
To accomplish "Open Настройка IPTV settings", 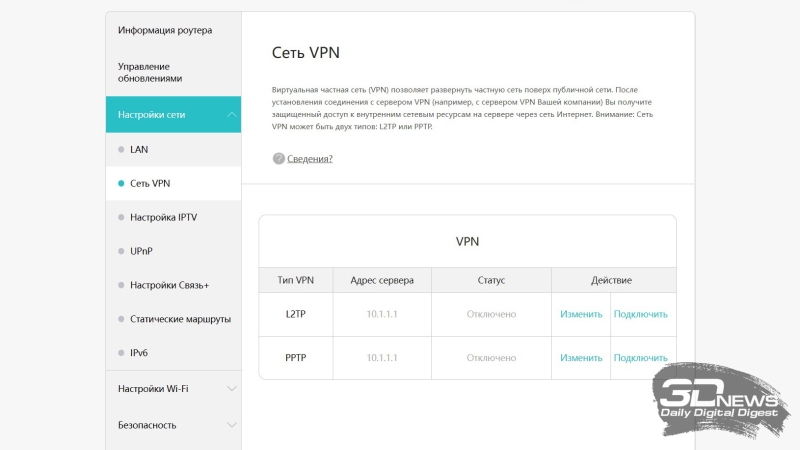I will coord(163,217).
